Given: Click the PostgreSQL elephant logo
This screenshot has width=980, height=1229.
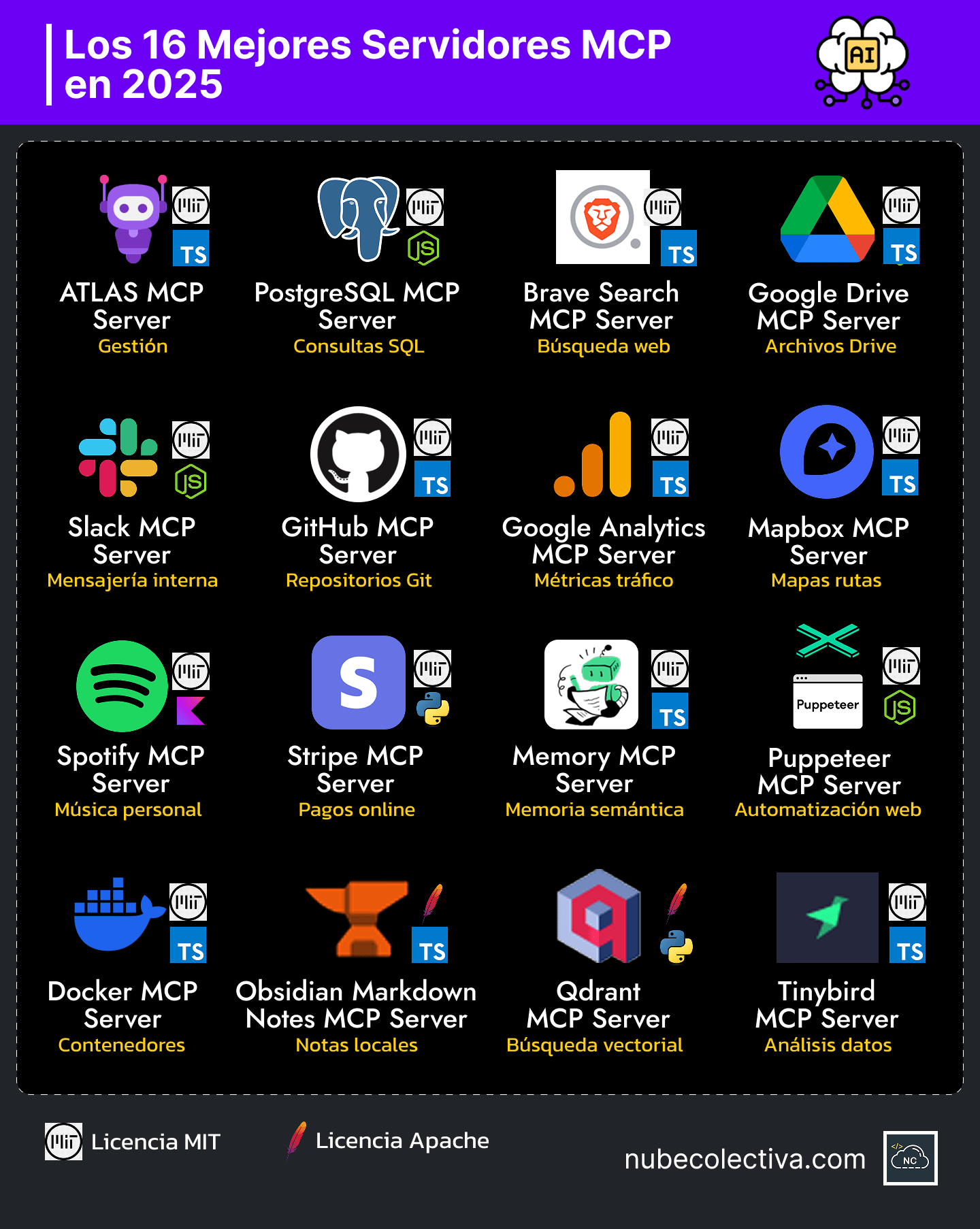Looking at the screenshot, I should pyautogui.click(x=359, y=219).
